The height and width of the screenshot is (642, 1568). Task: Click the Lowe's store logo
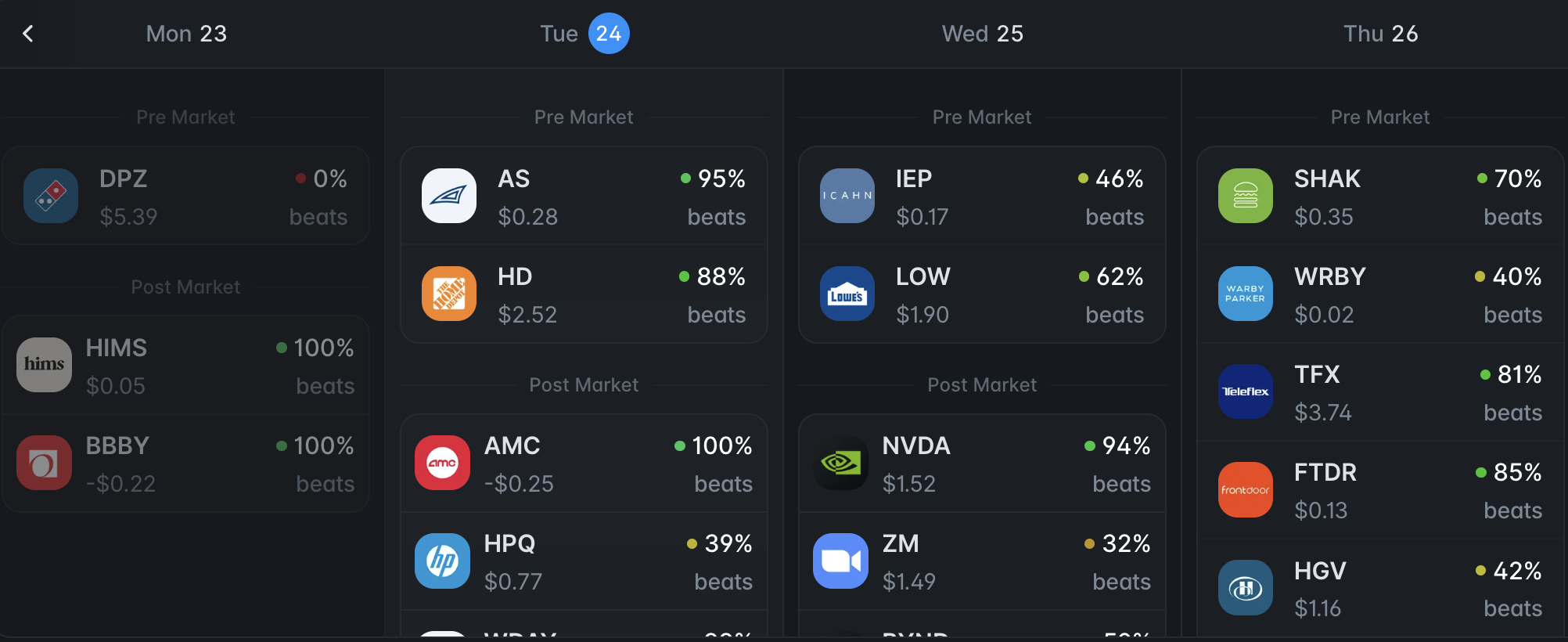847,294
